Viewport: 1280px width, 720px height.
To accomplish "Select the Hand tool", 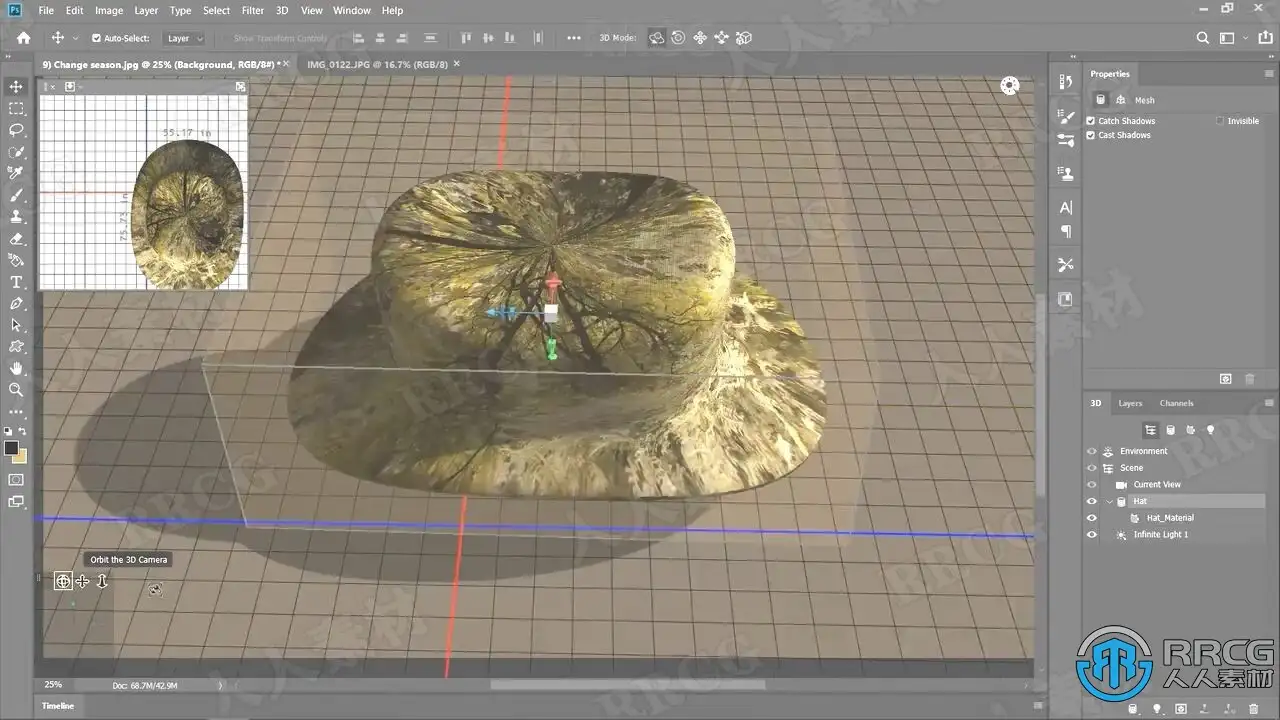I will 16,369.
